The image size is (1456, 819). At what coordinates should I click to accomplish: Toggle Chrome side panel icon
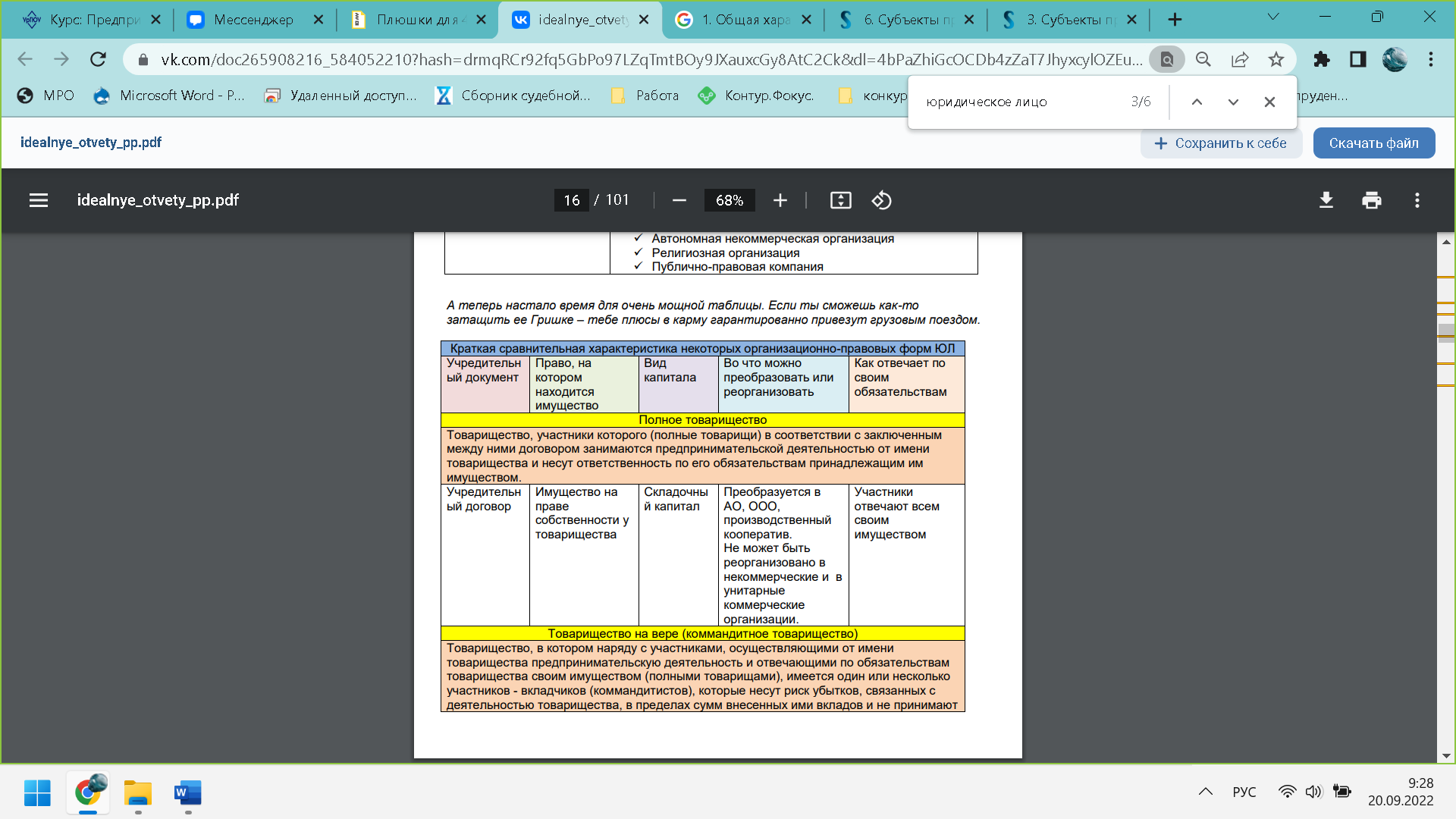click(x=1358, y=59)
